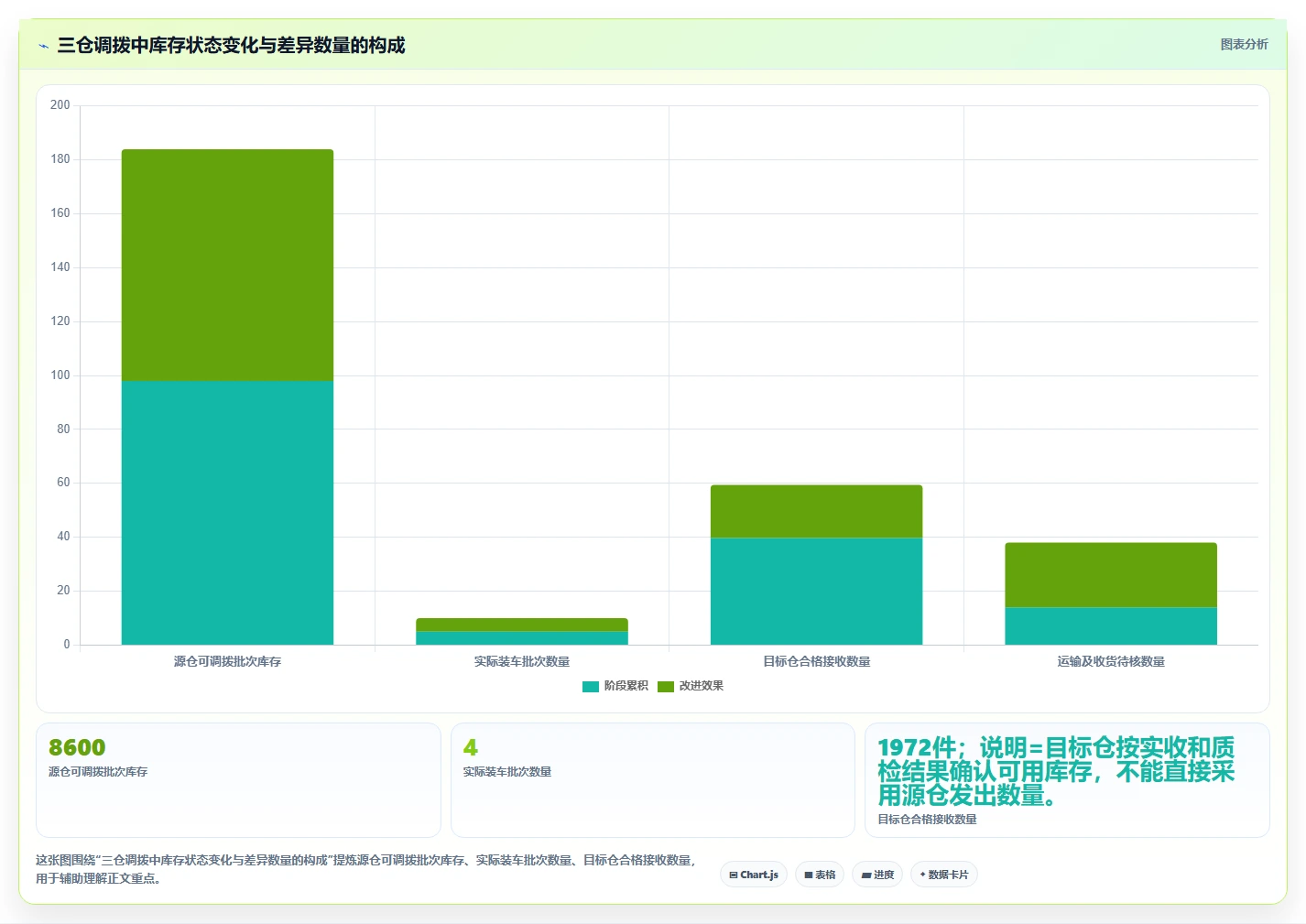Click the green segment of the 运输及收货待核数量 bar
Screen dimensions: 1306x924
[1111, 575]
